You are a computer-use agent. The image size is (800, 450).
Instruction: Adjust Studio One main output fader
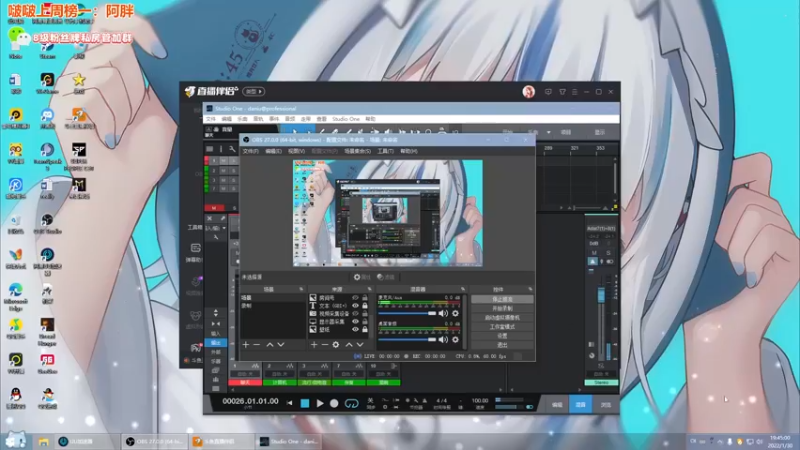point(601,296)
